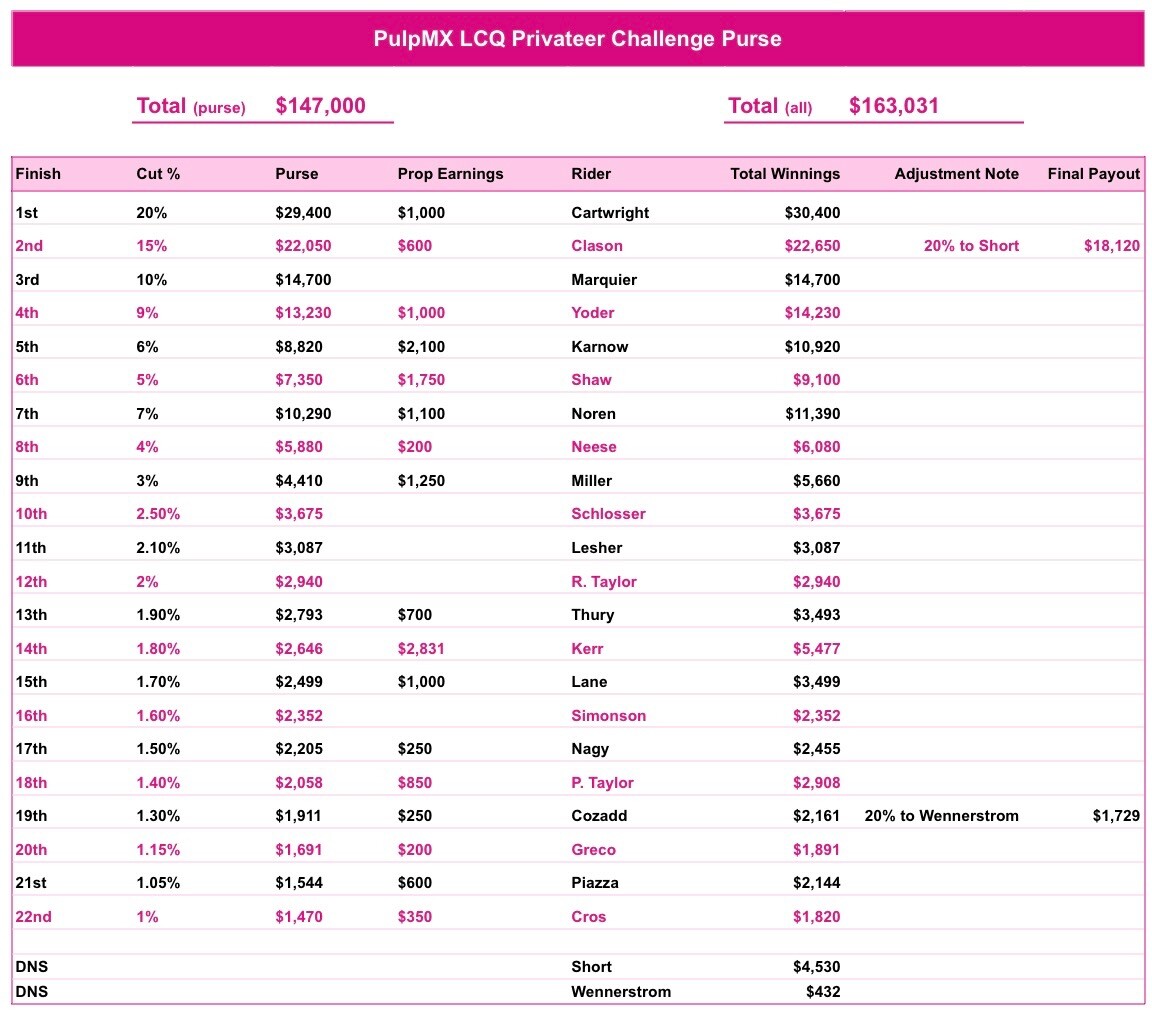Viewport: 1152px width, 1011px height.
Task: Click Clason's final payout of $18,120
Action: pos(1111,246)
